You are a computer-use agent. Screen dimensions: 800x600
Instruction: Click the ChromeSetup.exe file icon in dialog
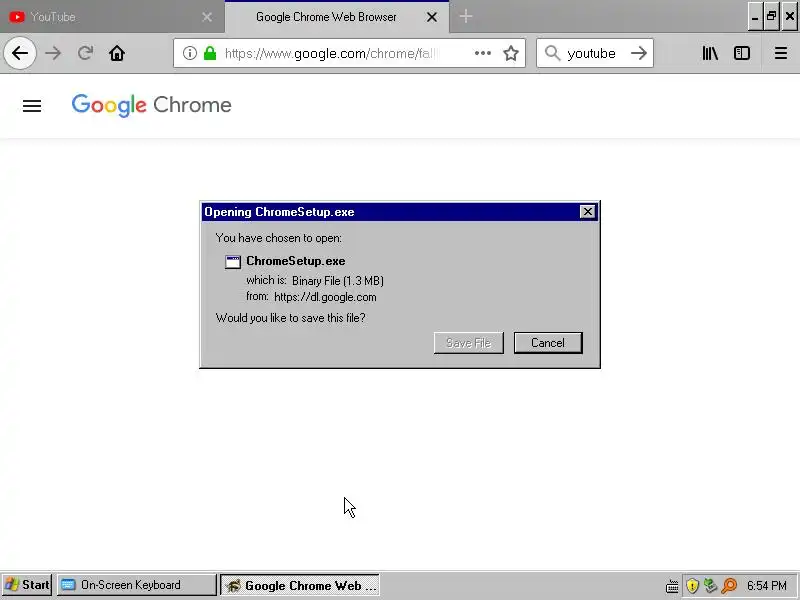[x=233, y=262]
